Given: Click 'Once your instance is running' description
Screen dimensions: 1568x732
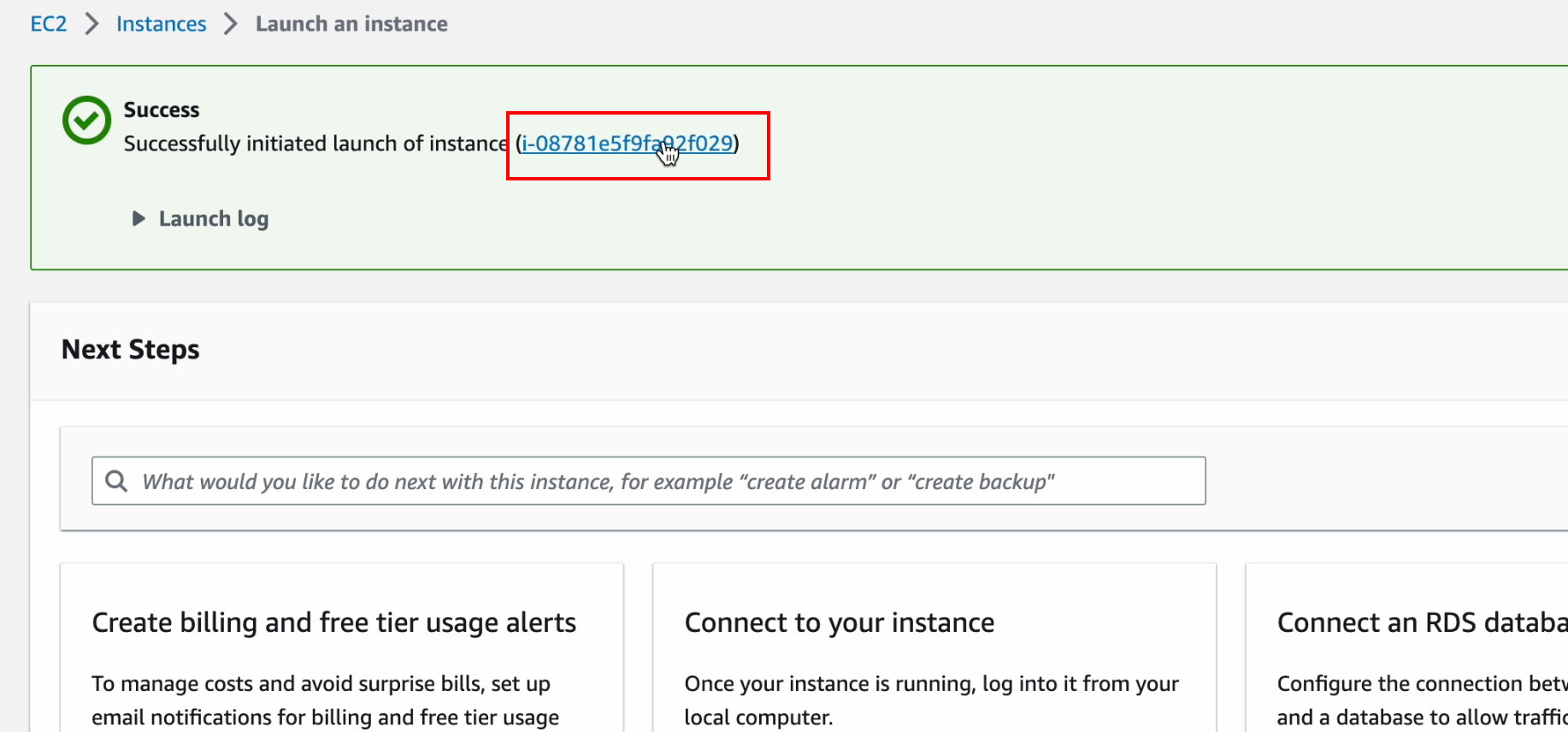Looking at the screenshot, I should pyautogui.click(x=931, y=700).
